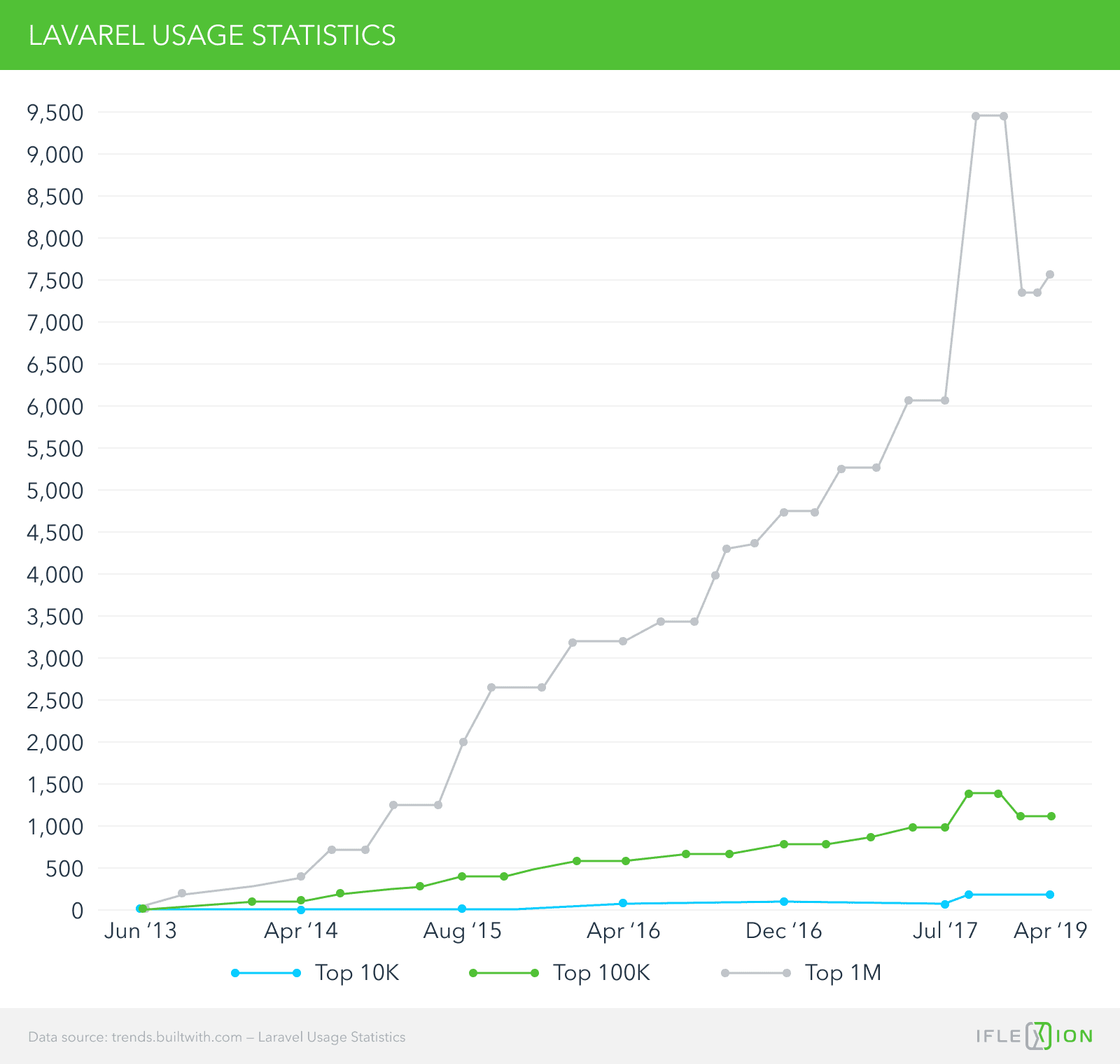The width and height of the screenshot is (1120, 1064).
Task: Click the 9,000 y-axis label
Action: point(55,155)
